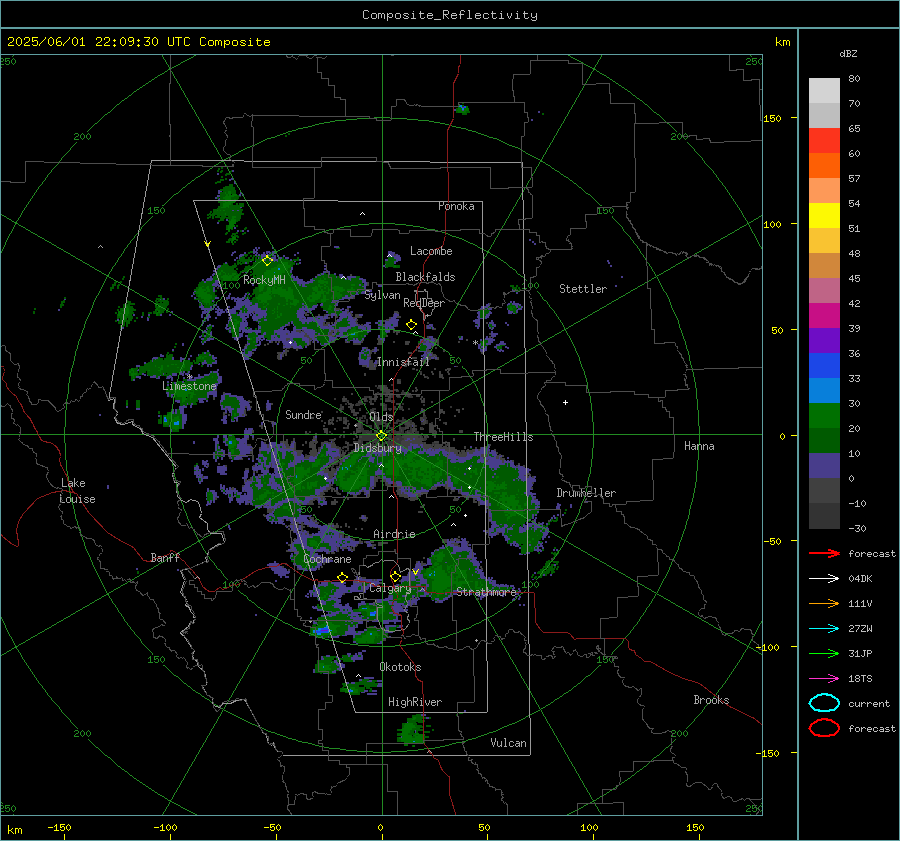Click the yellow diamond marker near RockyMH
900x841 pixels.
tap(267, 261)
